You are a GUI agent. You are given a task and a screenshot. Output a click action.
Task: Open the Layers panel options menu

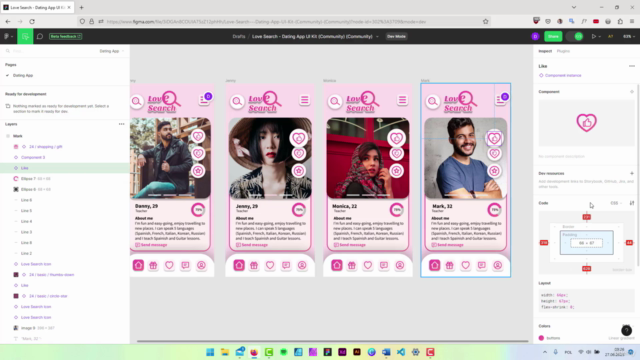pyautogui.click(x=121, y=124)
